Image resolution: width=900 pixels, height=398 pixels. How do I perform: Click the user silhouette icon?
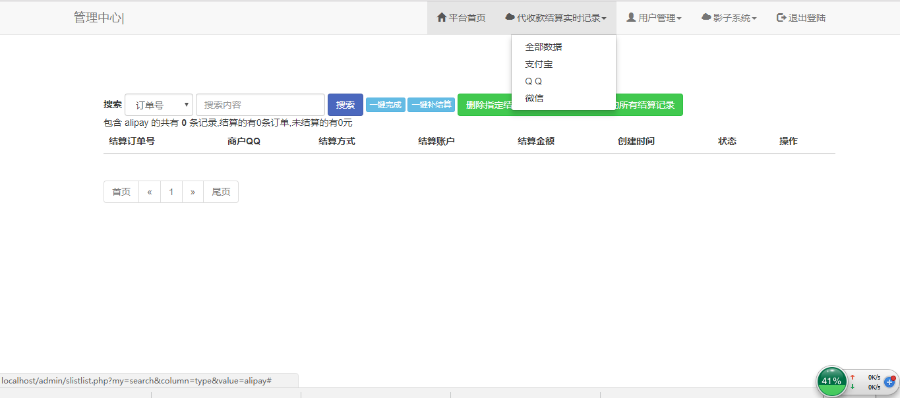631,17
